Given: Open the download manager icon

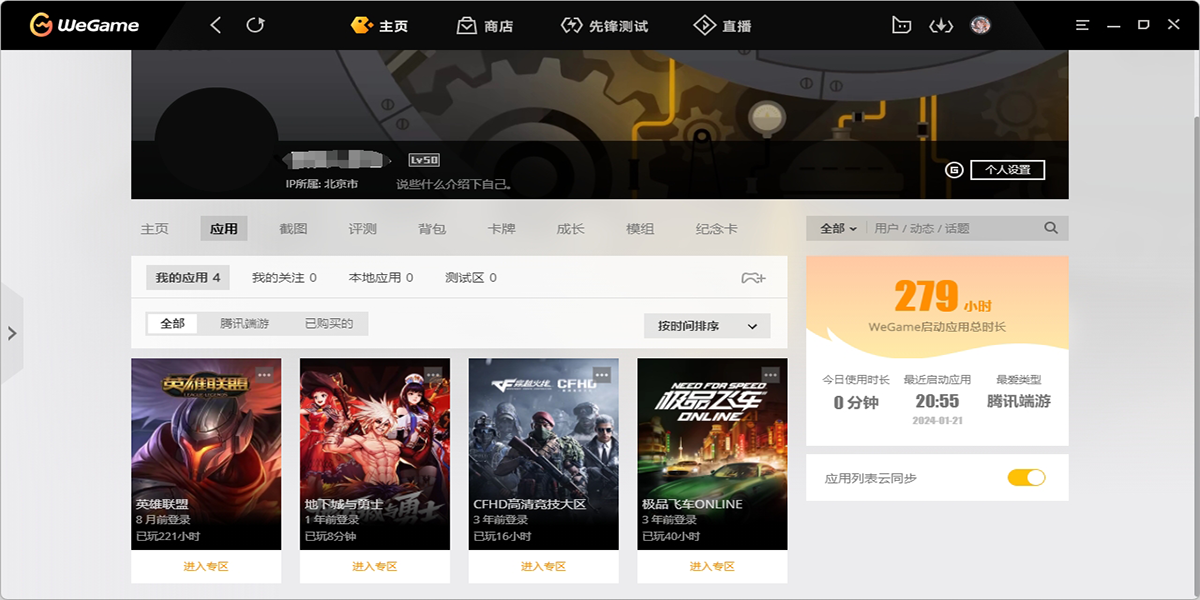Looking at the screenshot, I should coord(941,26).
